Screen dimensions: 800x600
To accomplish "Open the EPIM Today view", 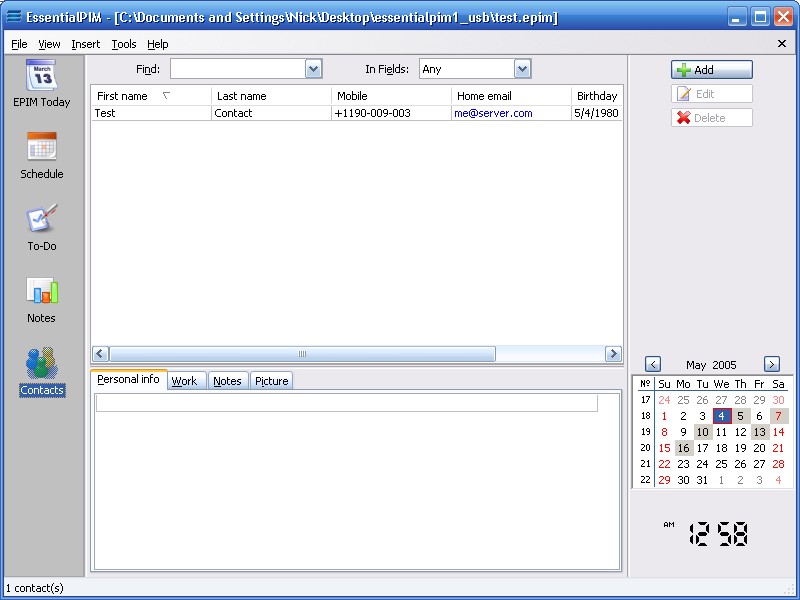I will [41, 83].
